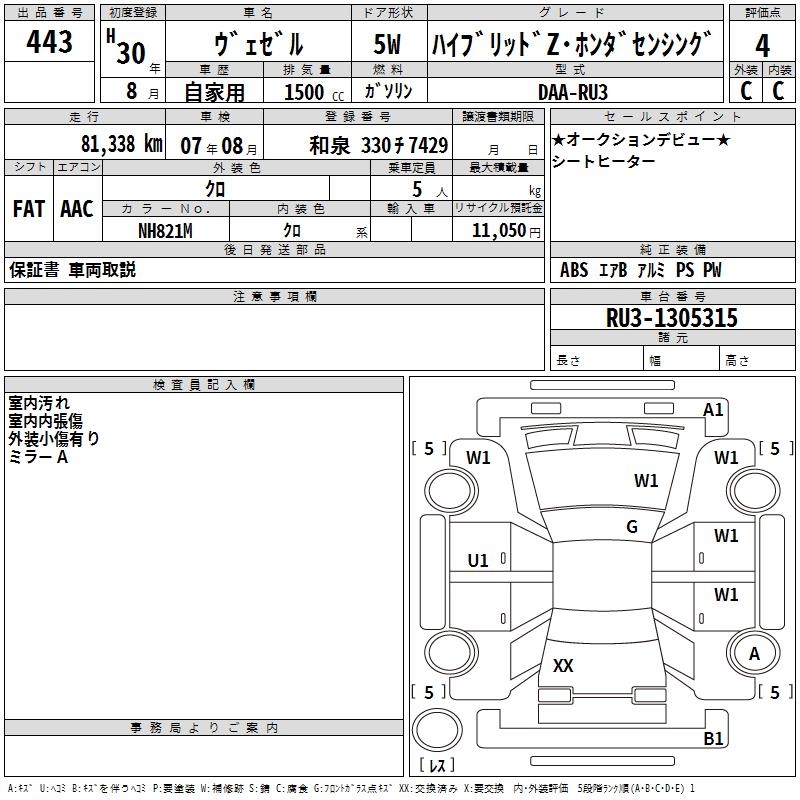Viewport: 800px width, 800px height.
Task: Click the A1 mark on the front bumper
Action: click(x=713, y=410)
